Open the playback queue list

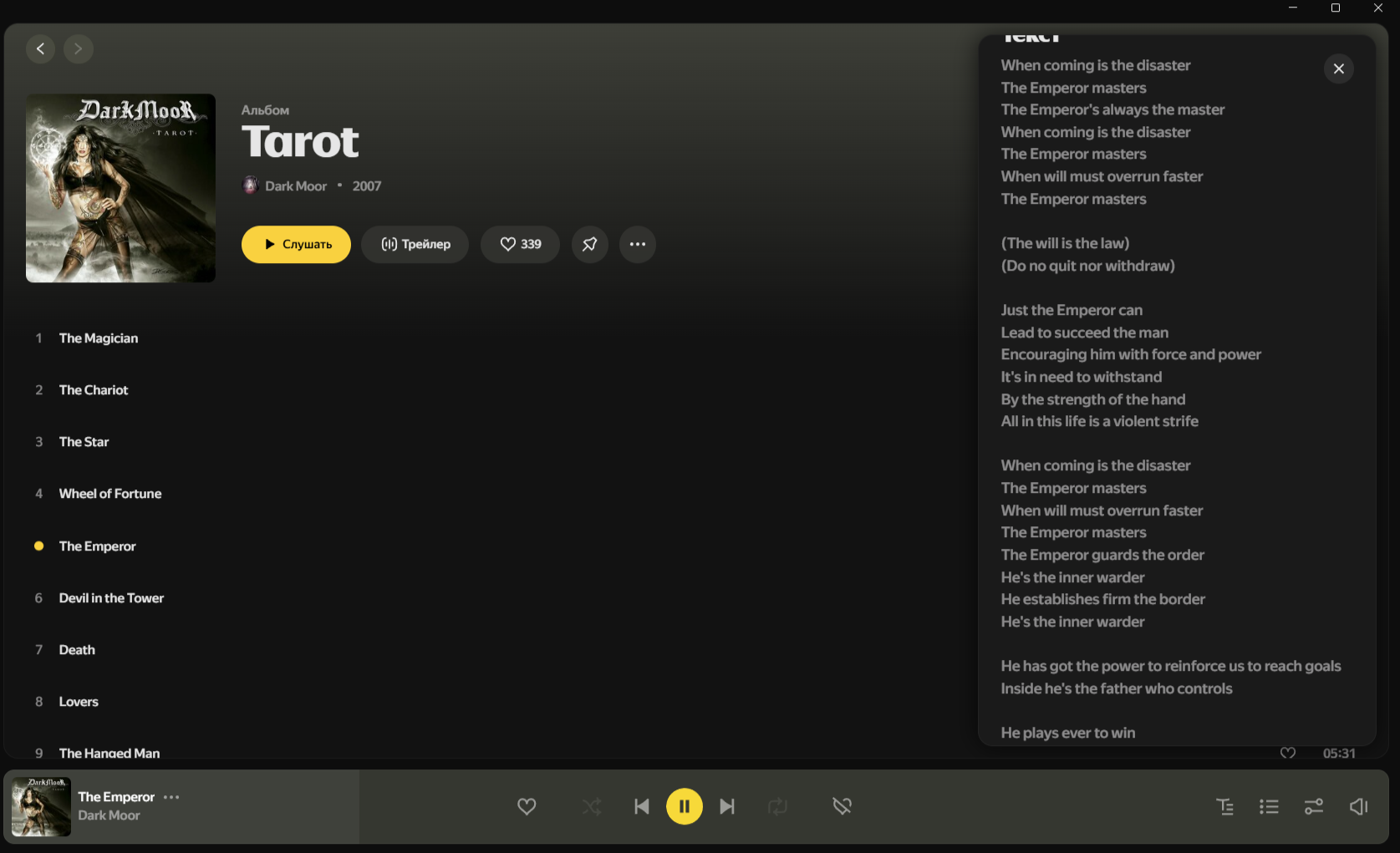(x=1269, y=806)
